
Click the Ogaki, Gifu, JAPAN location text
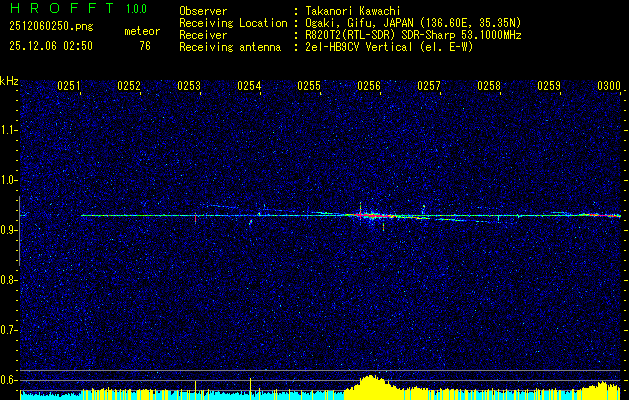(x=413, y=23)
